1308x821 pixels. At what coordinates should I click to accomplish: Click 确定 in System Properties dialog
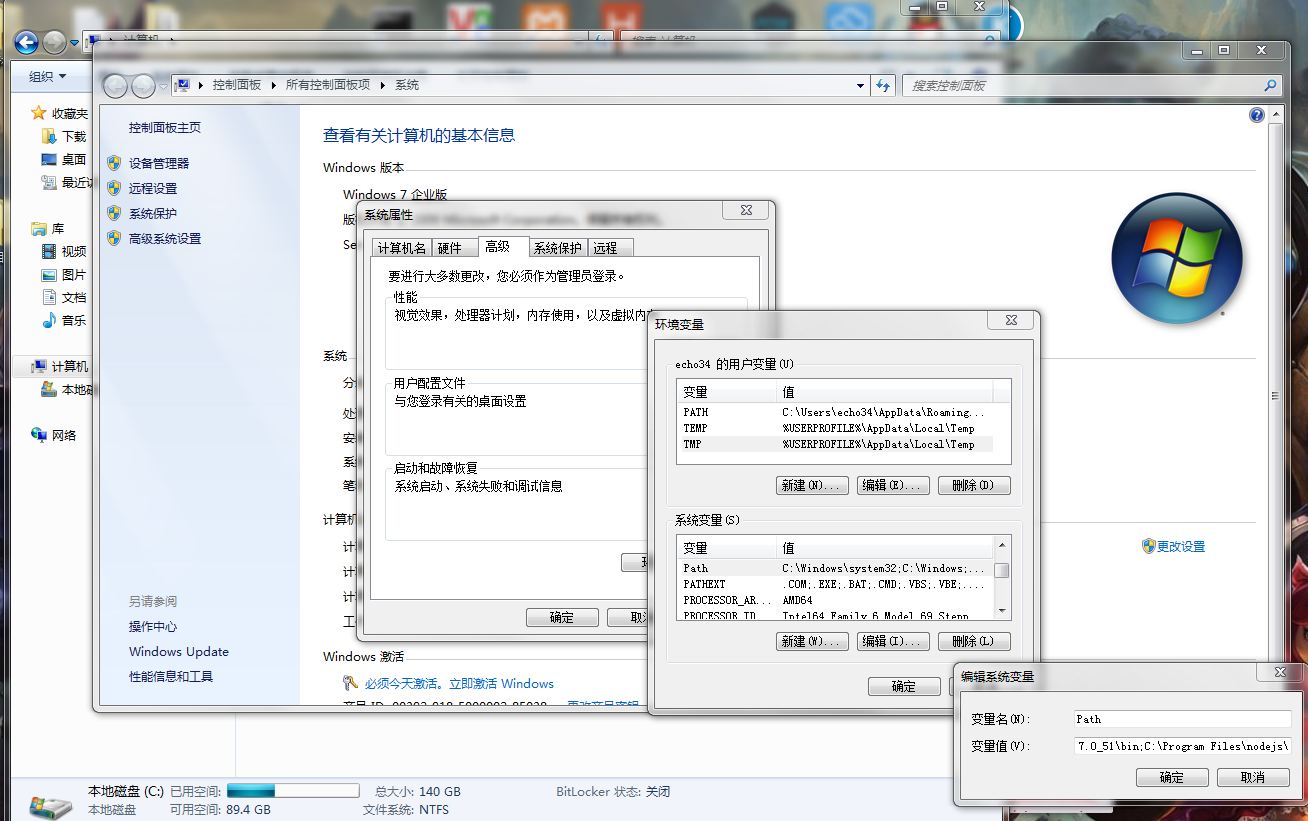561,617
